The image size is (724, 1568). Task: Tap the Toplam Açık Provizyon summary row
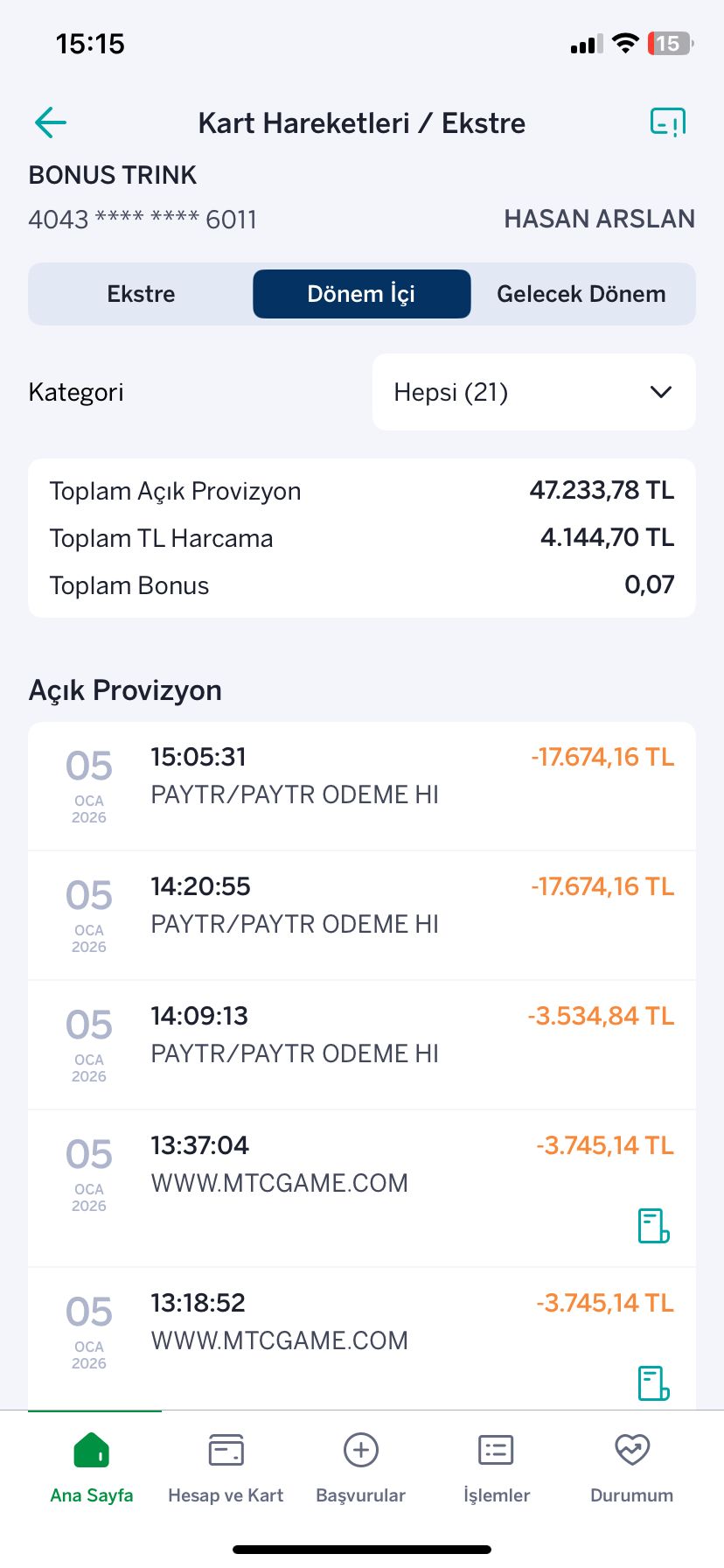pos(362,491)
